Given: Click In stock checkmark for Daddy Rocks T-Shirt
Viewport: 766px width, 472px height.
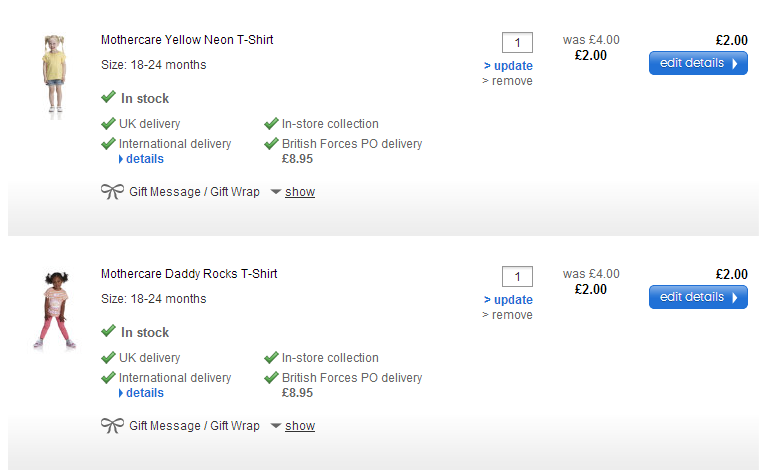Looking at the screenshot, I should coord(108,332).
